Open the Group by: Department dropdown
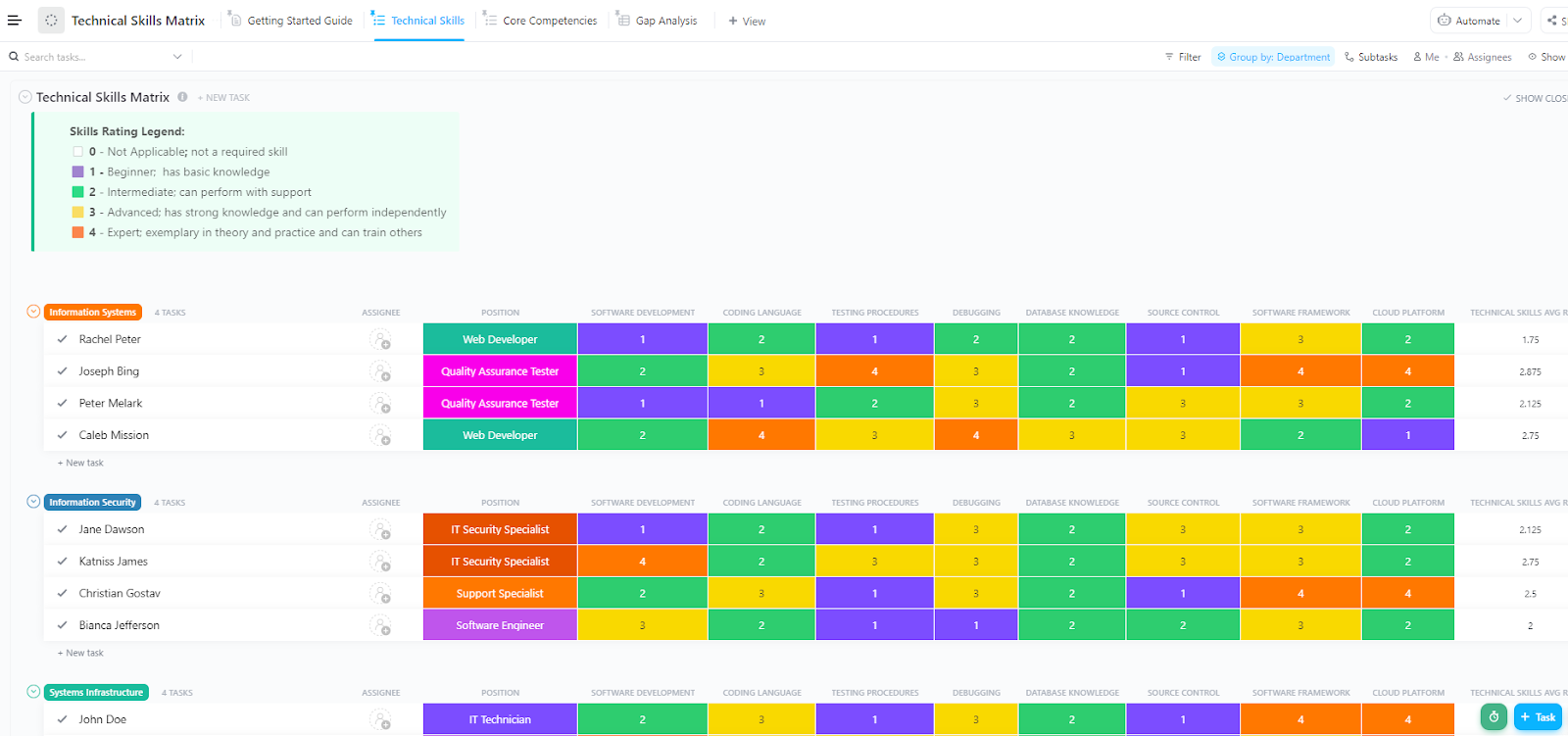Image resolution: width=1568 pixels, height=736 pixels. click(x=1273, y=57)
